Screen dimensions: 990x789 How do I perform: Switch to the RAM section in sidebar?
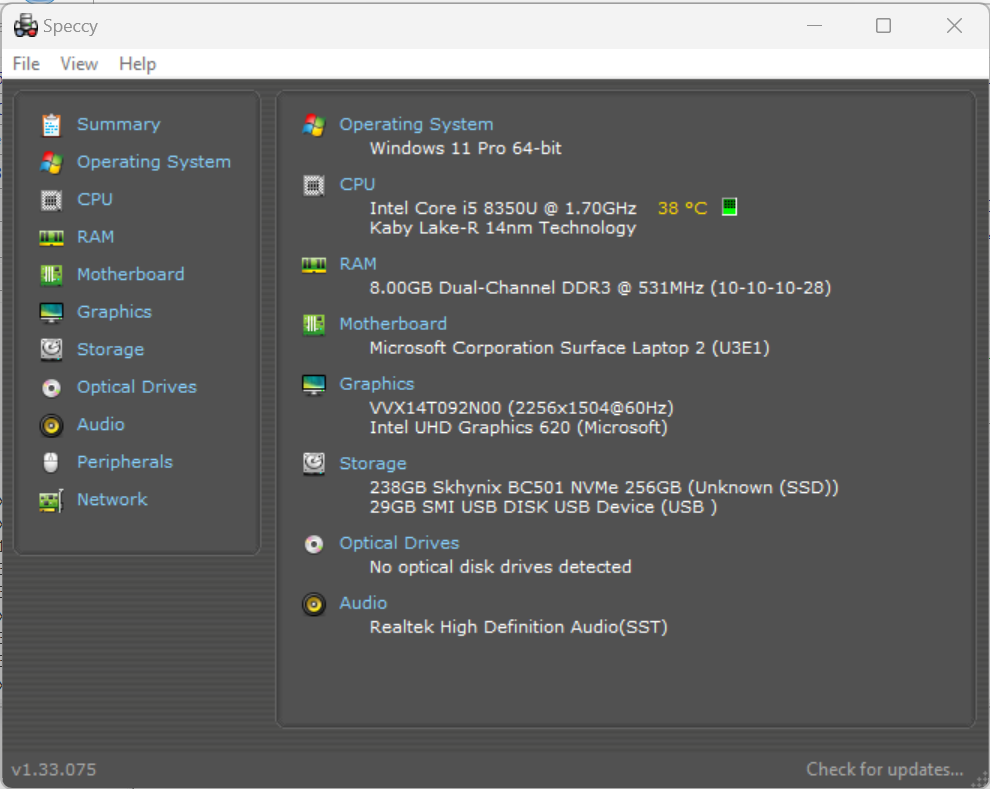(x=95, y=237)
